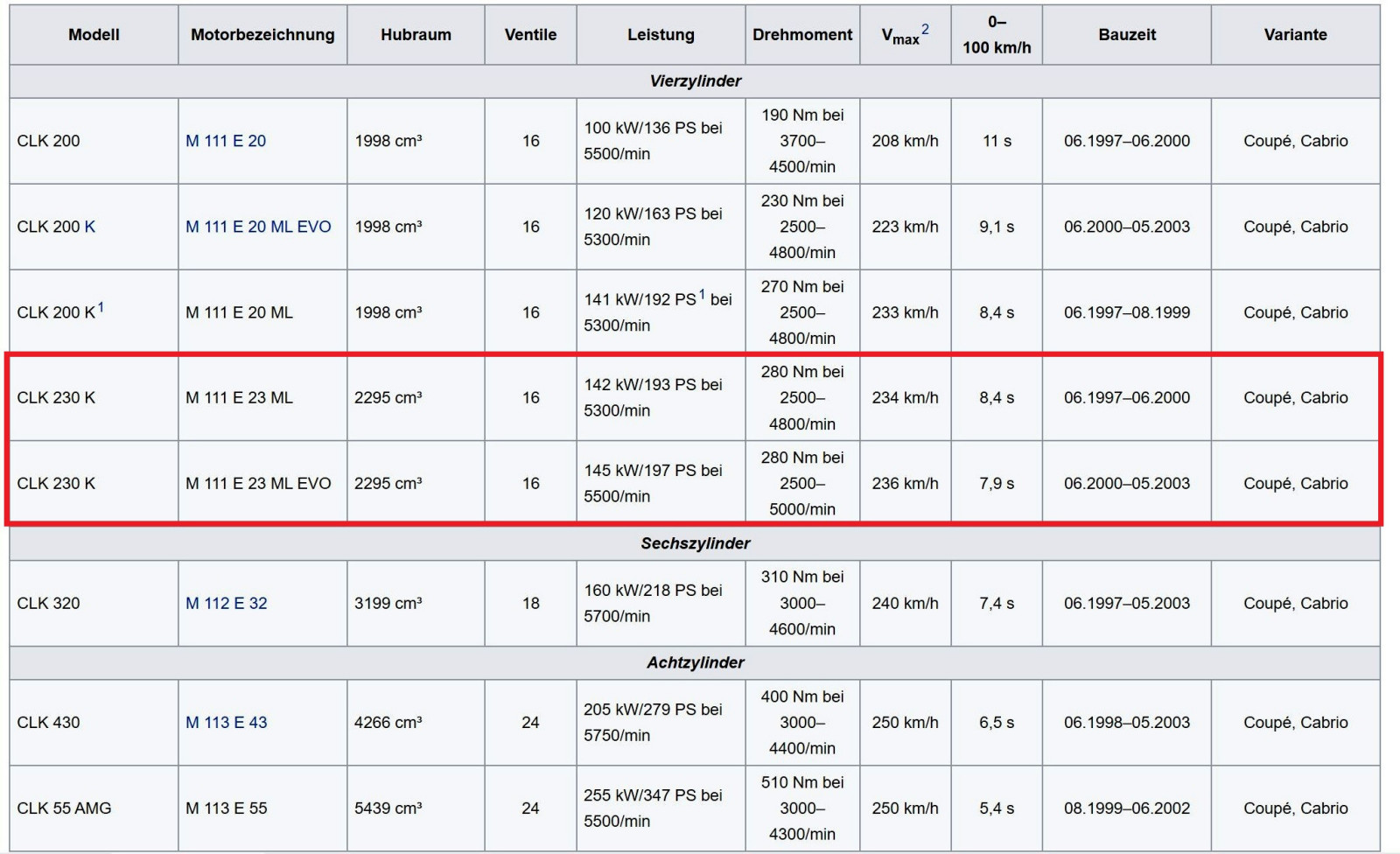
Task: Click the 145 kW/197 PS power cell
Action: (x=661, y=483)
